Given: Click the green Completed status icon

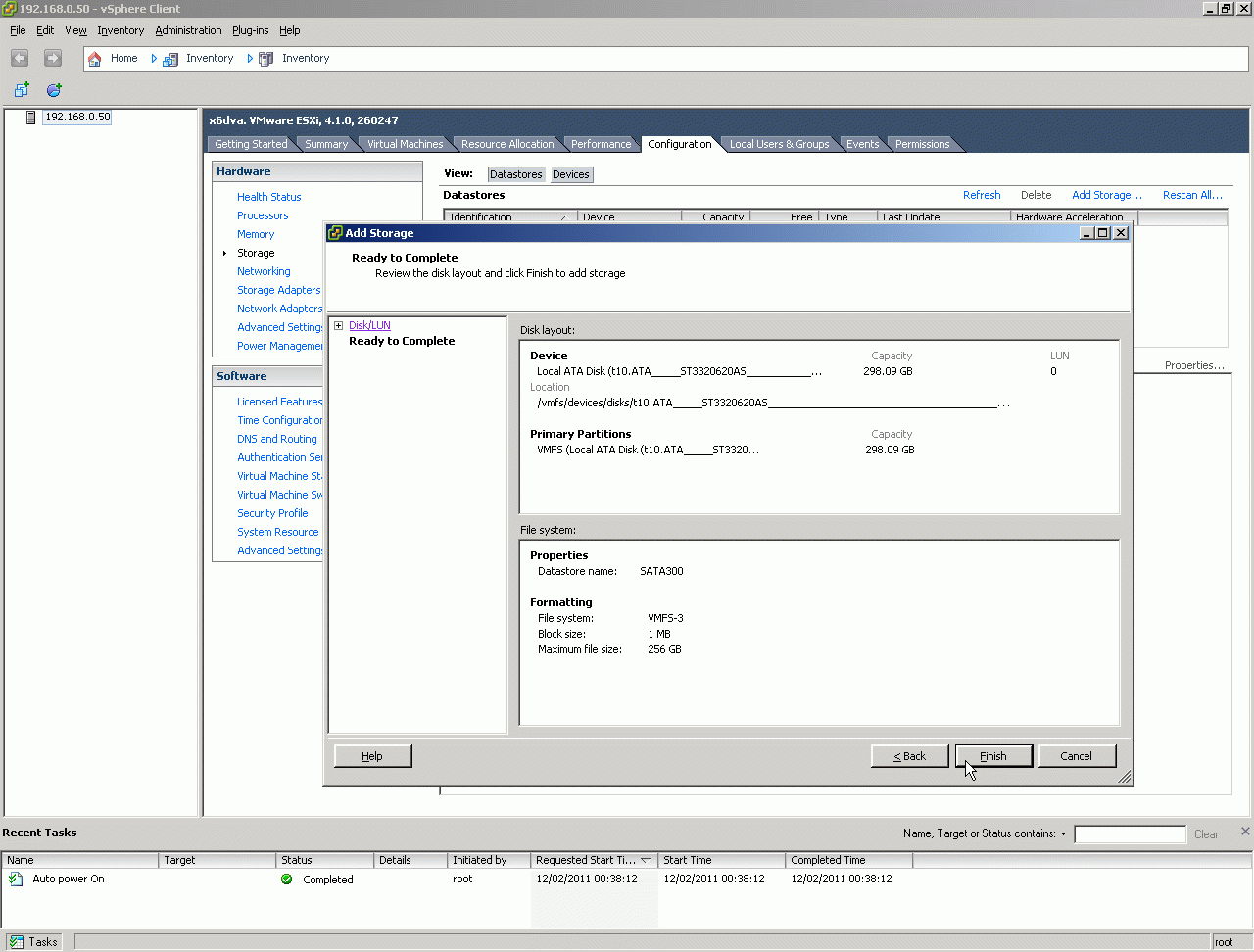Looking at the screenshot, I should point(287,880).
